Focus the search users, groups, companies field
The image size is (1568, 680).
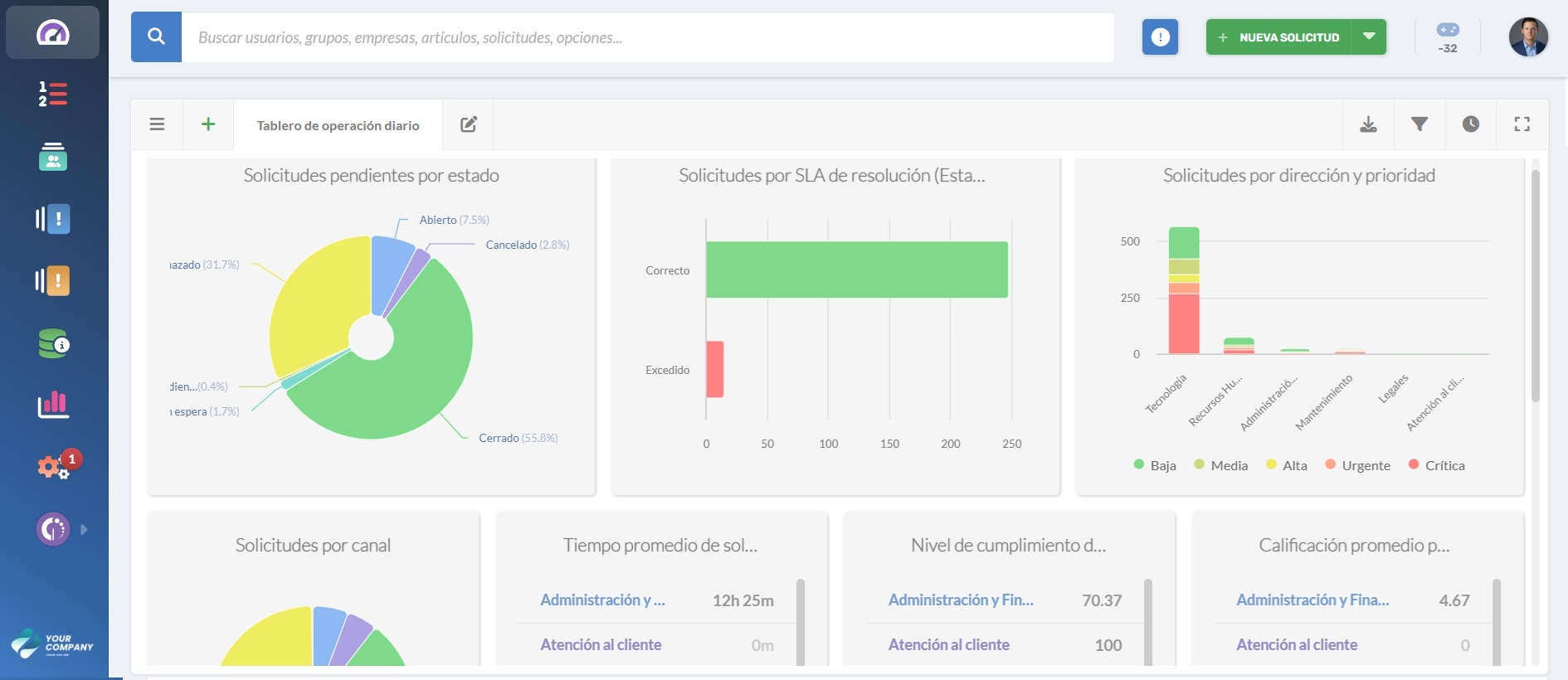click(x=648, y=37)
